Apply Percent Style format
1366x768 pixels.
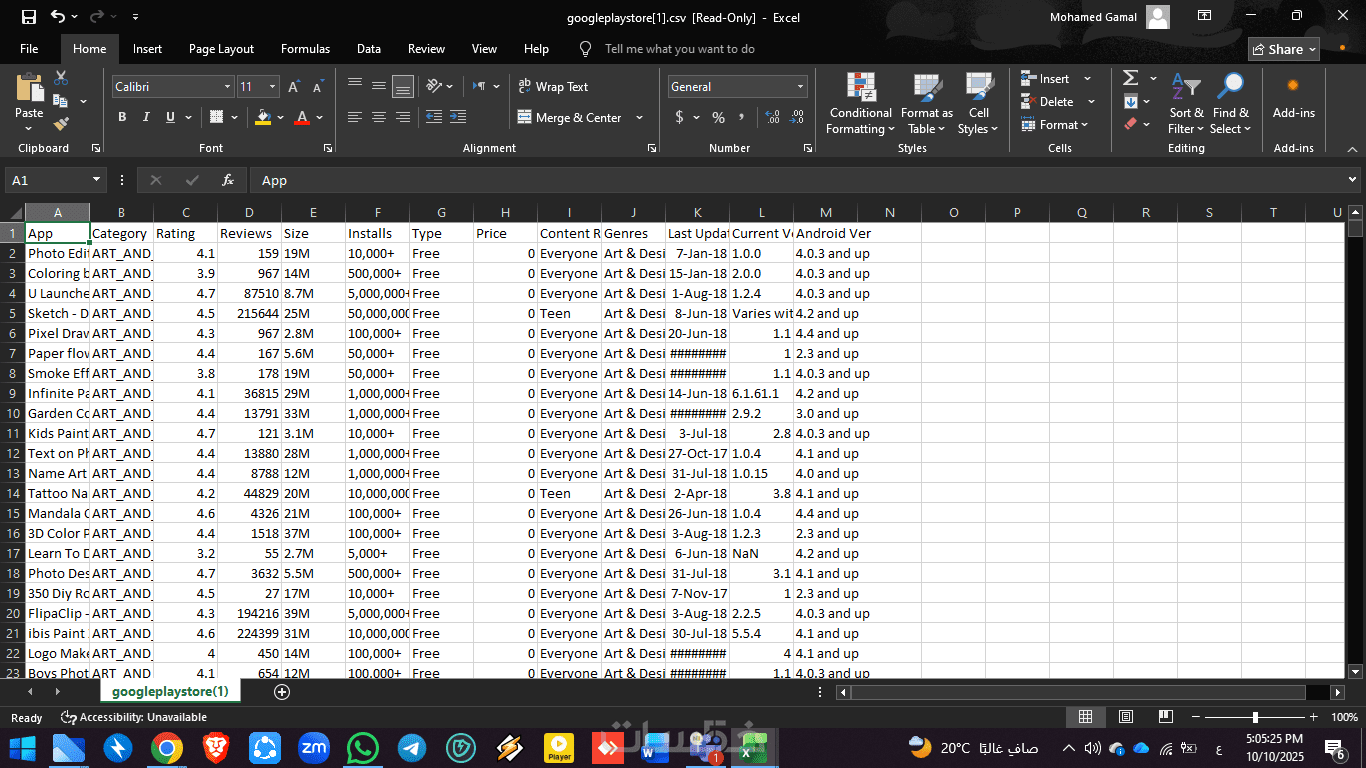(718, 117)
